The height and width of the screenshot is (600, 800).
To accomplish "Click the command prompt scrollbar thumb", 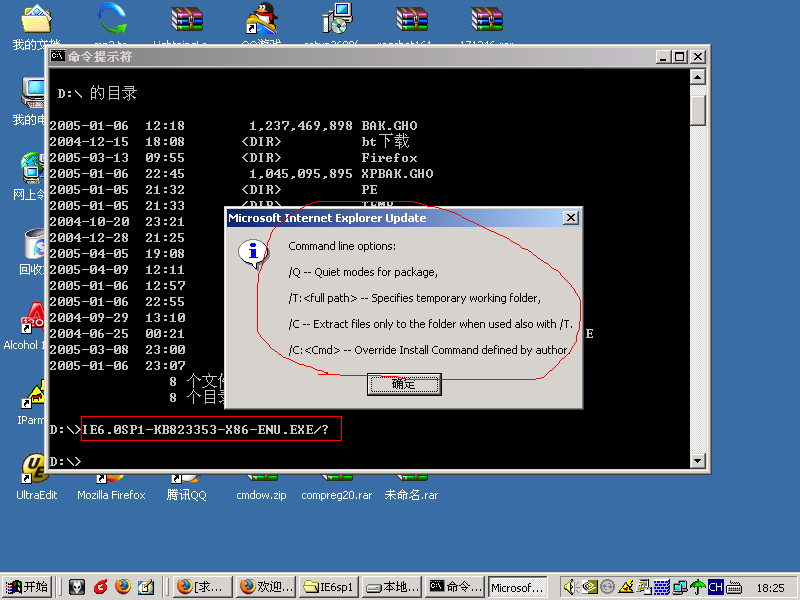I will pos(697,110).
